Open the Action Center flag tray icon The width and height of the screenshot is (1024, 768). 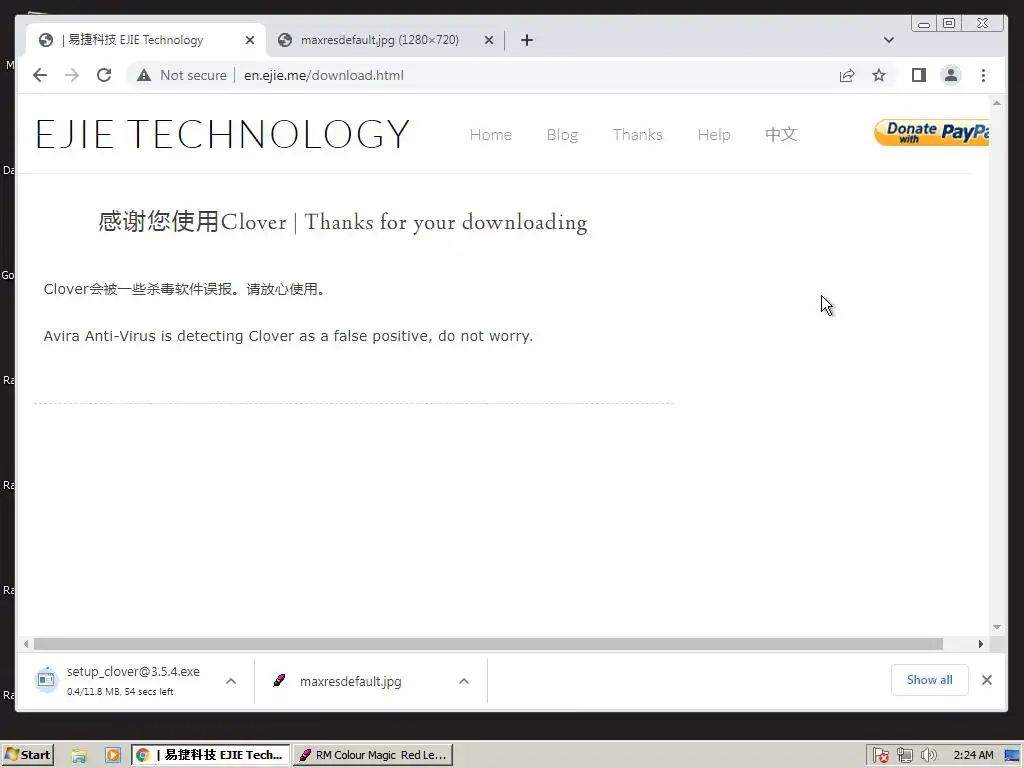pos(880,756)
